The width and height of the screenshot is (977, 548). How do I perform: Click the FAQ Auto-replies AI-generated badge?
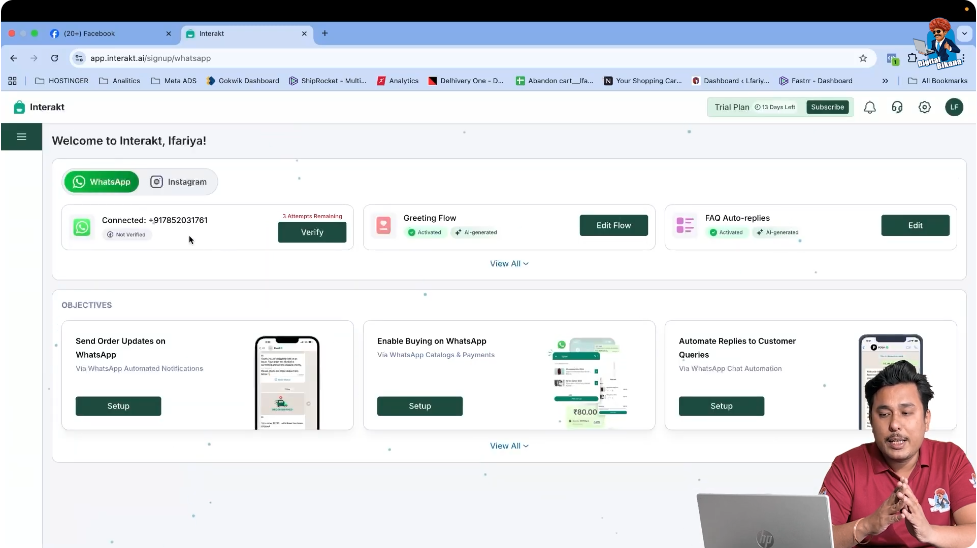778,232
